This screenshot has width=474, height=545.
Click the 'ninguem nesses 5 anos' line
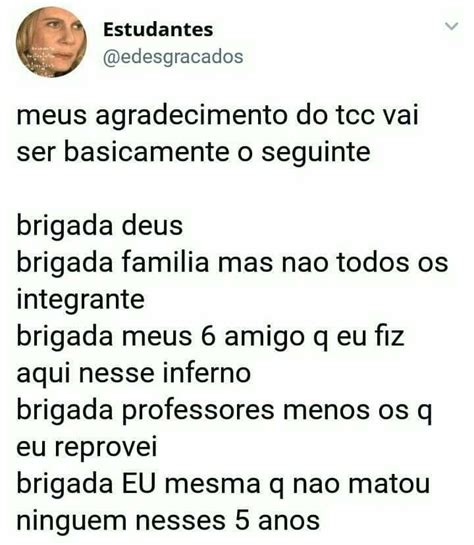click(168, 521)
